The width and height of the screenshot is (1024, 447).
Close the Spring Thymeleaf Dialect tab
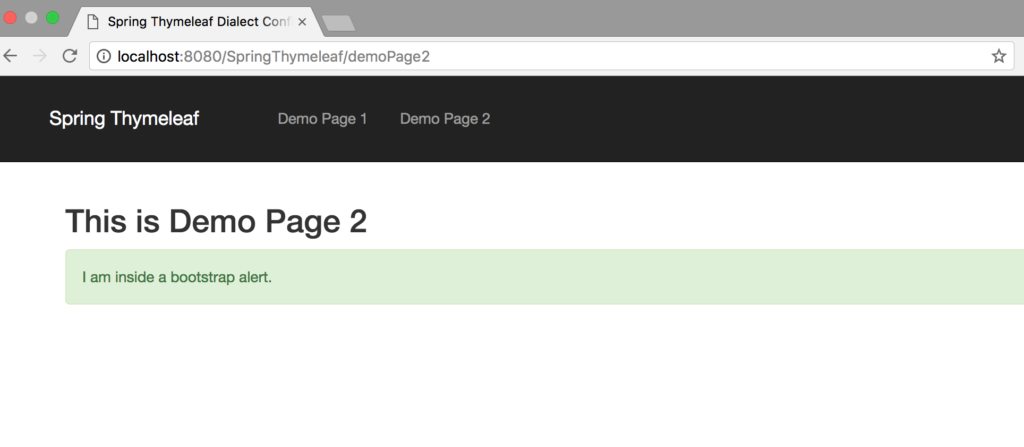tap(302, 22)
